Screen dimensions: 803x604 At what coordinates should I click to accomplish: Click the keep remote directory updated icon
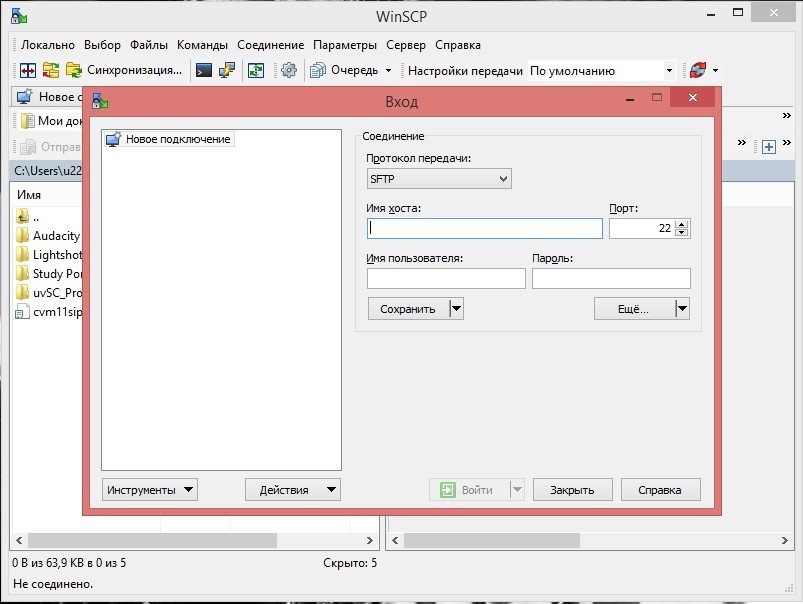(256, 70)
